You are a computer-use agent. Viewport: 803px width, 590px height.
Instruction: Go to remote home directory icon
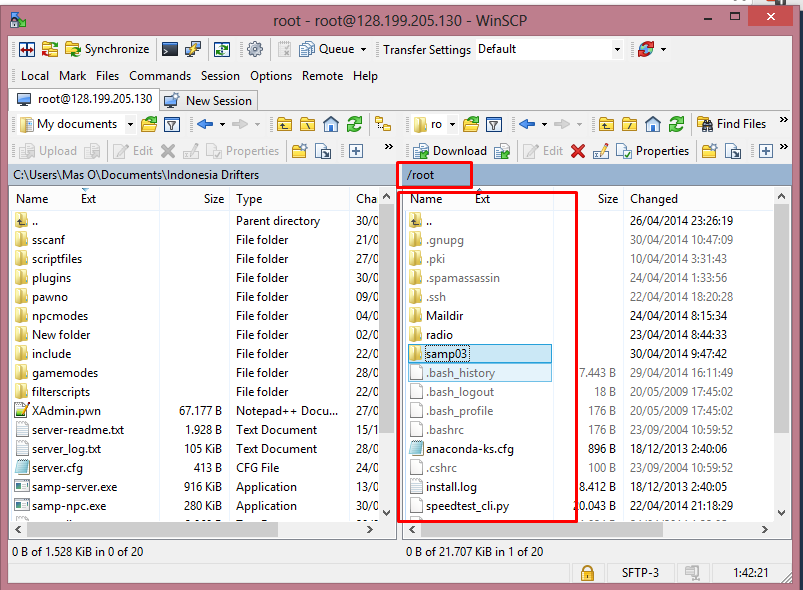point(653,124)
